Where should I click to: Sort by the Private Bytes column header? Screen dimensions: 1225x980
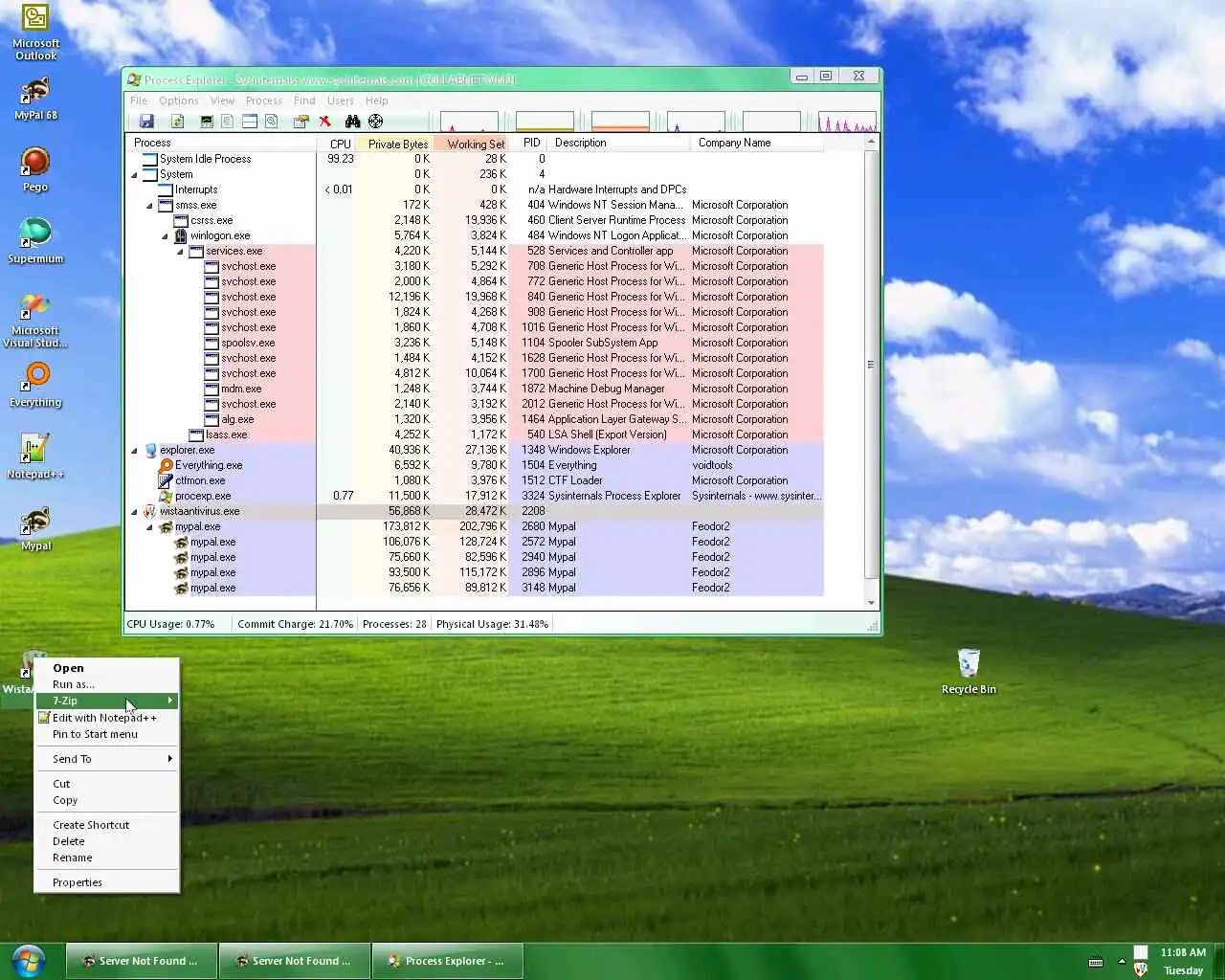(x=393, y=143)
